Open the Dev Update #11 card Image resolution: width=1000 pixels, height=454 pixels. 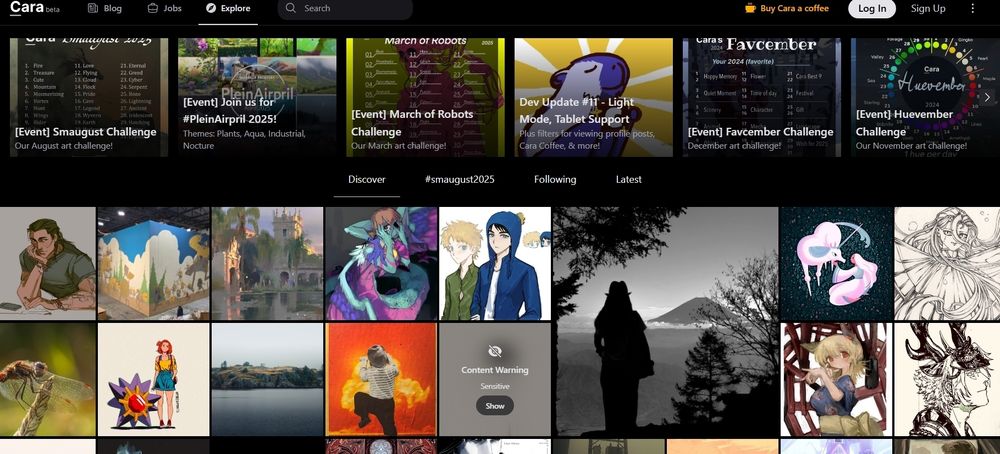[594, 98]
